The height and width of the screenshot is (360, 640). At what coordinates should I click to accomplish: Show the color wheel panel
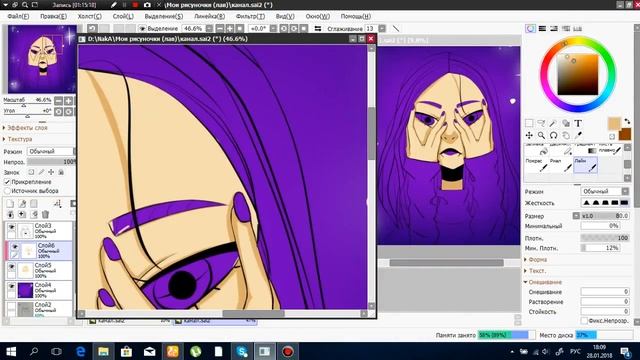[x=530, y=28]
